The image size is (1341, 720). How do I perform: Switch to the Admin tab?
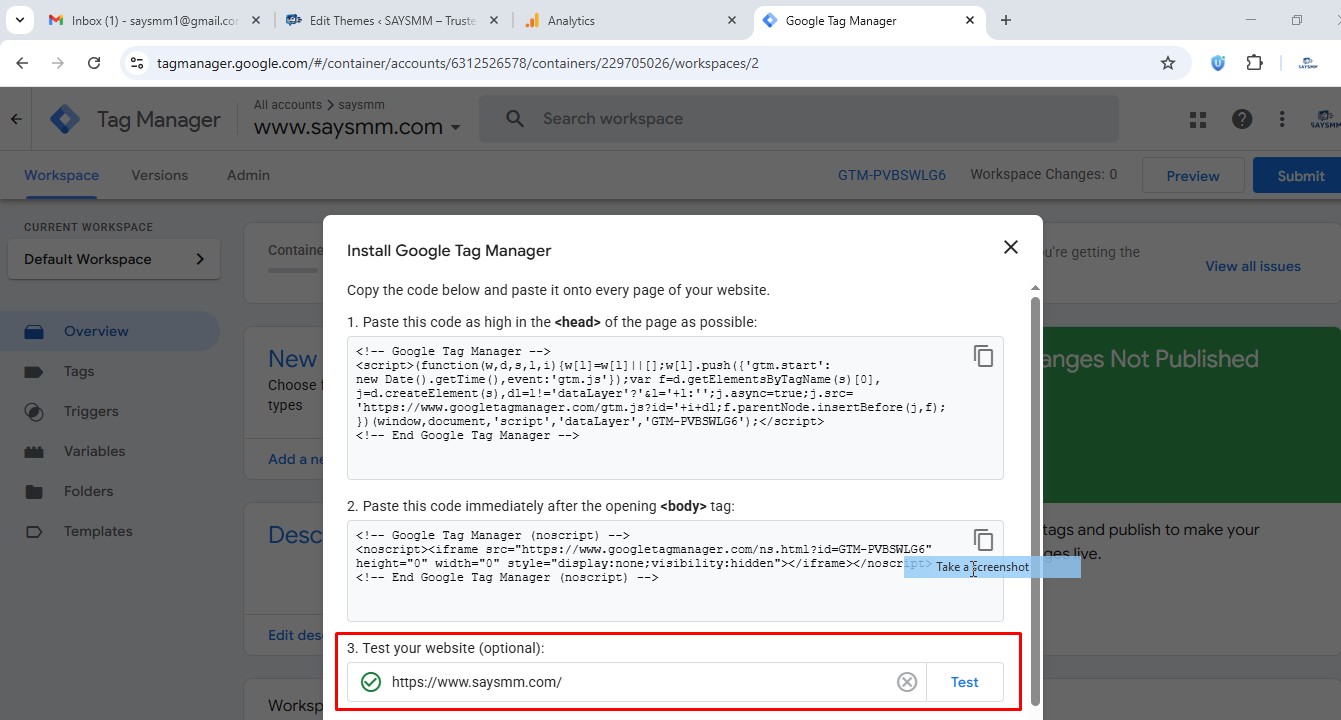pyautogui.click(x=247, y=175)
